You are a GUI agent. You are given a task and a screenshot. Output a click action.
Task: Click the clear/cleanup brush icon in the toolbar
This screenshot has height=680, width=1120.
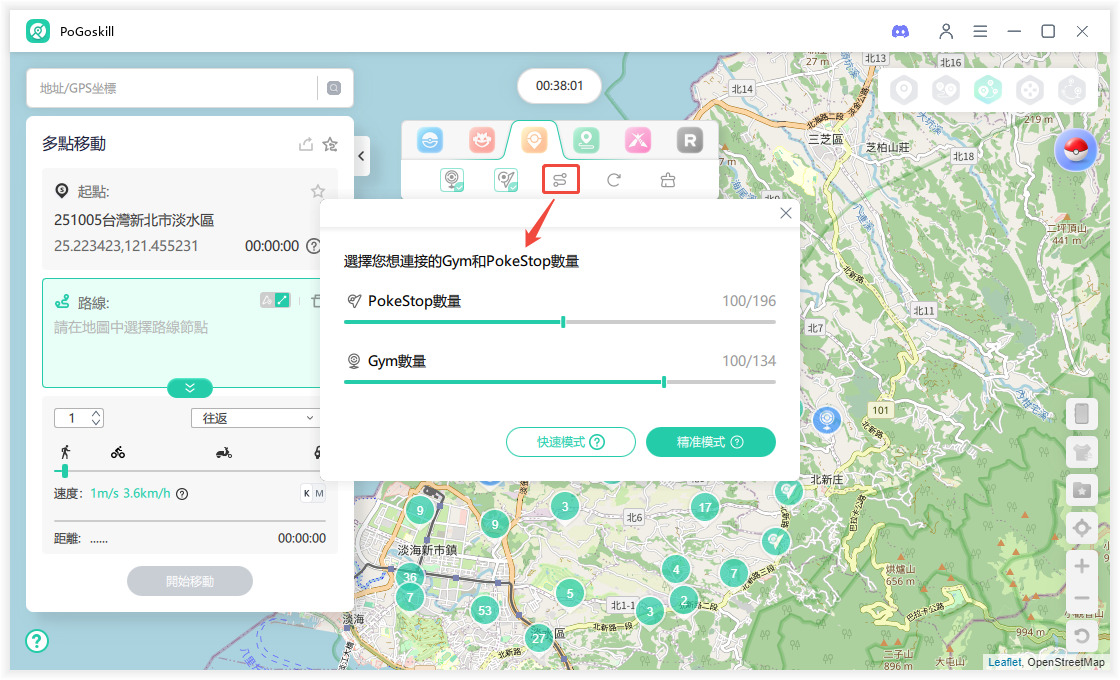click(668, 180)
